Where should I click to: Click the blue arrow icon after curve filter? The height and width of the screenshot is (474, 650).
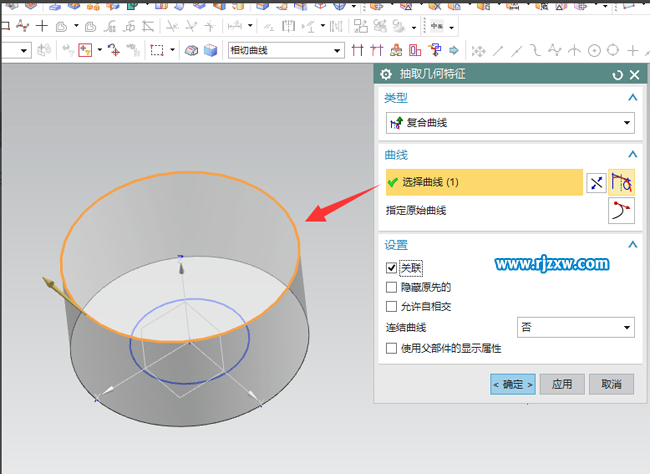453,50
